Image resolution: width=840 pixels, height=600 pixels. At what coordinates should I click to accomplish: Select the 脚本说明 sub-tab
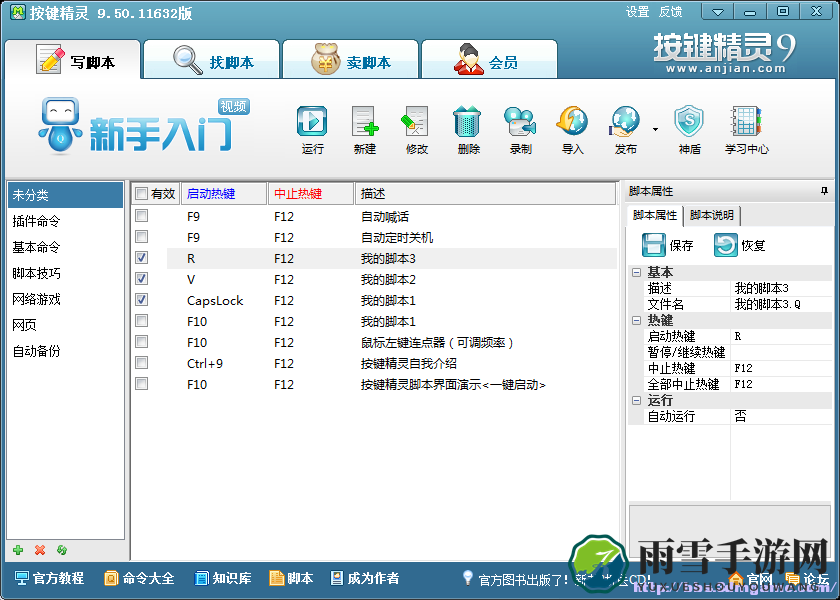click(712, 215)
